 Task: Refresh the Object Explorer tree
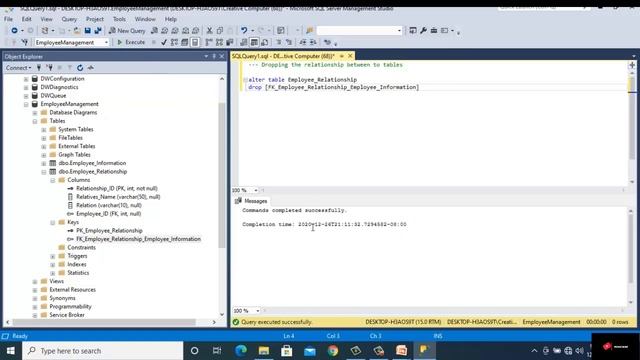point(80,68)
